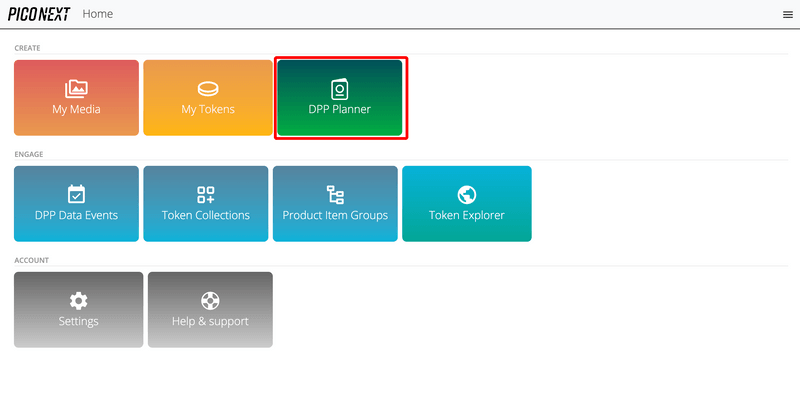The image size is (800, 417).
Task: Open the My Media tile label
Action: [76, 109]
